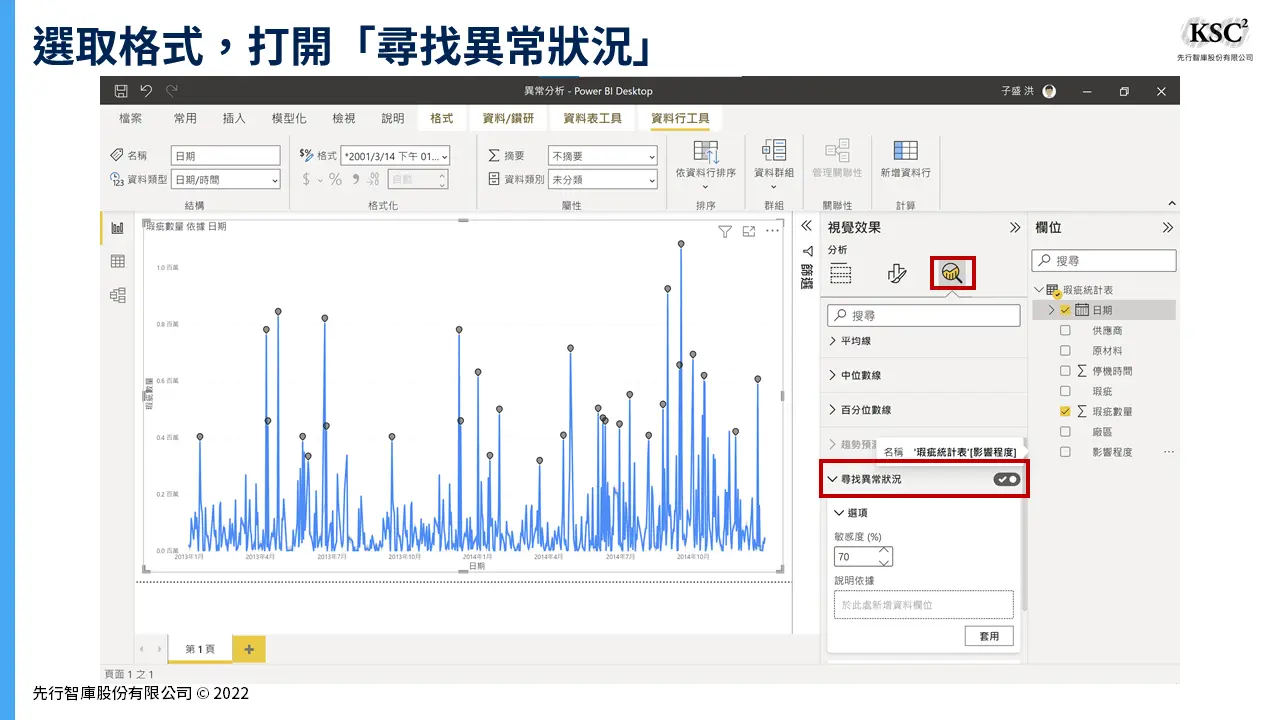The height and width of the screenshot is (720, 1280).
Task: Check the 瑕疵 field checkbox
Action: pyautogui.click(x=1065, y=391)
